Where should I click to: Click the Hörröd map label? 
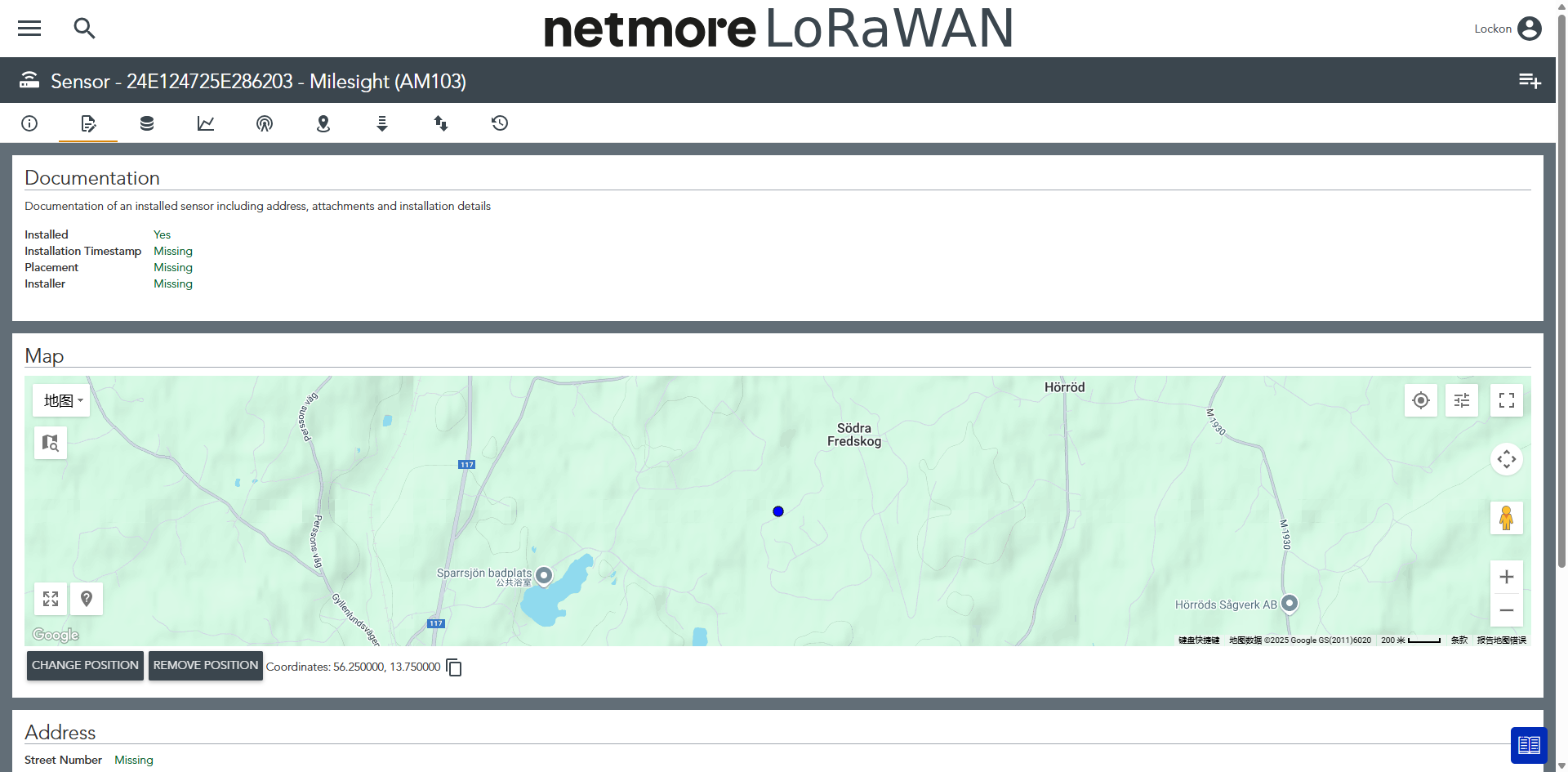point(1065,387)
